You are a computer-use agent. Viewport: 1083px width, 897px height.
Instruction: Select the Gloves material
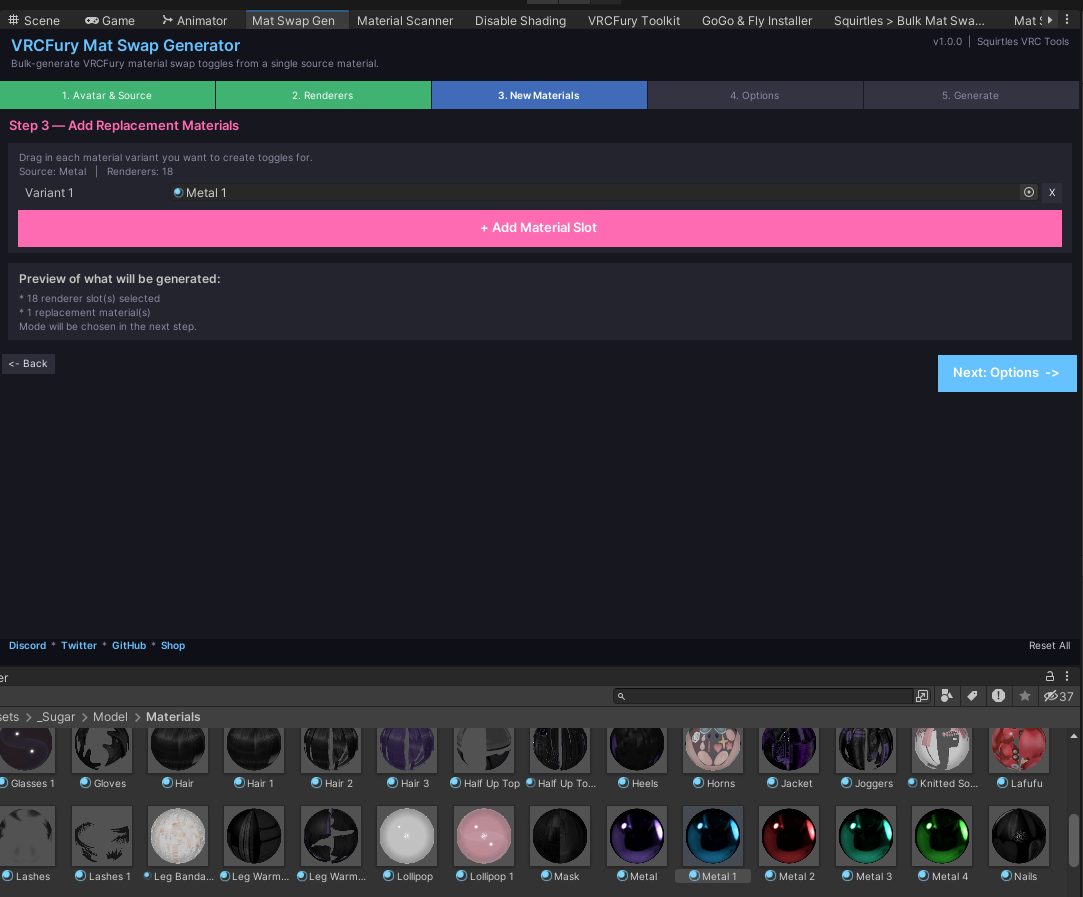tap(102, 758)
